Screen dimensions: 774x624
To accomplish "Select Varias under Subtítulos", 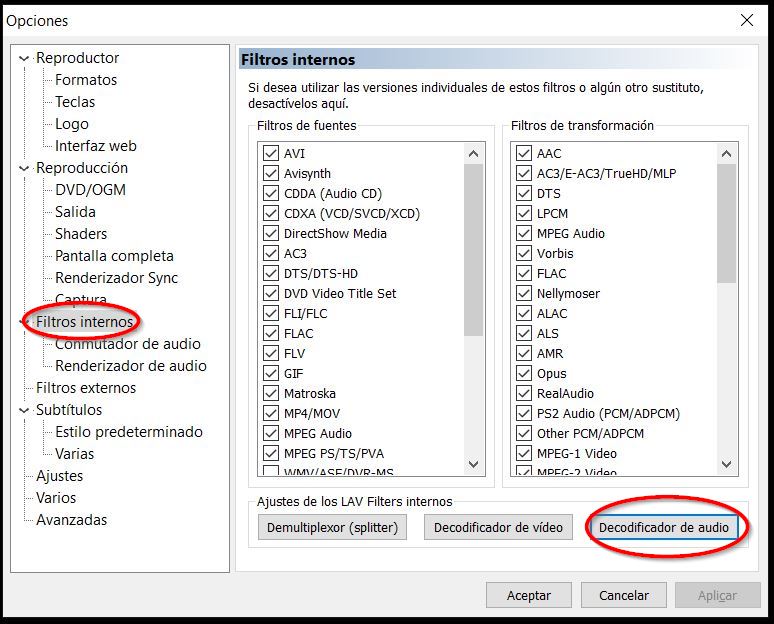I will click(x=75, y=454).
